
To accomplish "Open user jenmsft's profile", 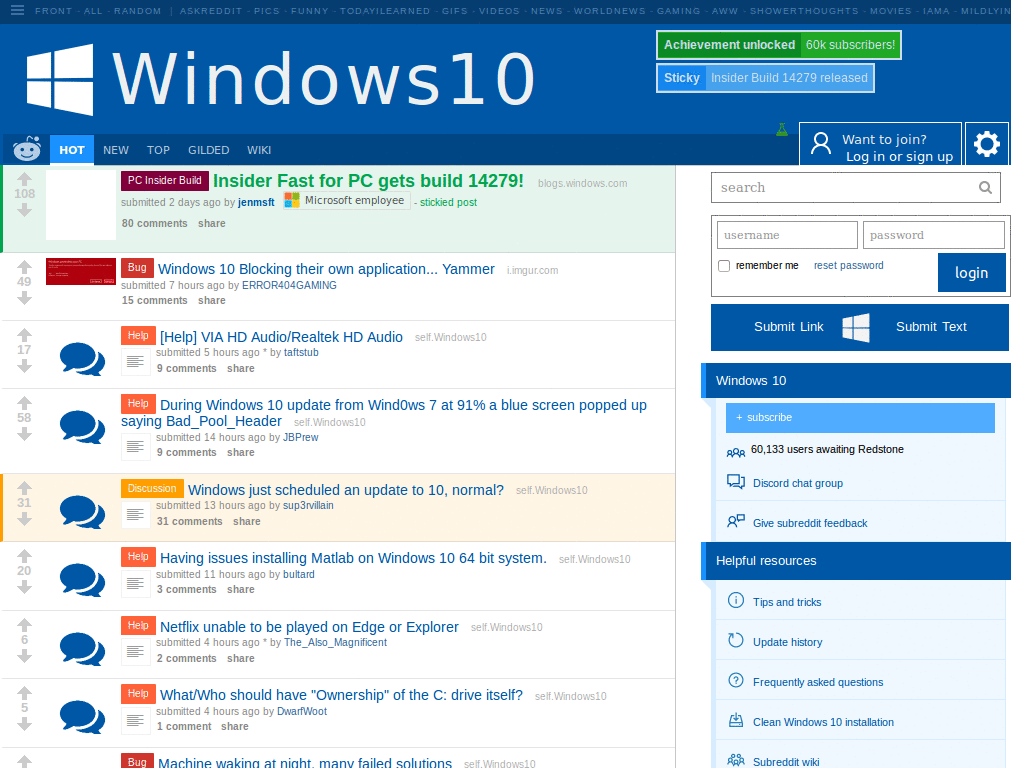I will [256, 202].
